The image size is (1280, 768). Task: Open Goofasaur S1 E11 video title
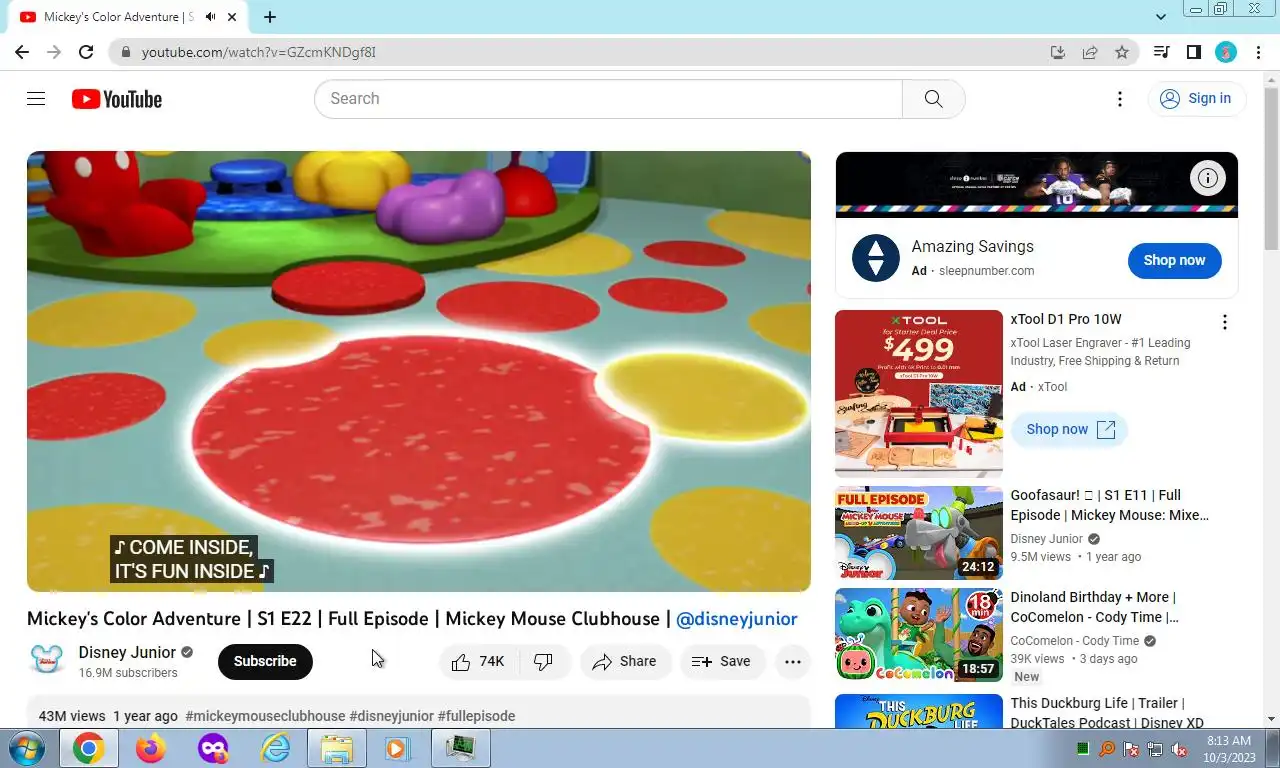pyautogui.click(x=1109, y=505)
